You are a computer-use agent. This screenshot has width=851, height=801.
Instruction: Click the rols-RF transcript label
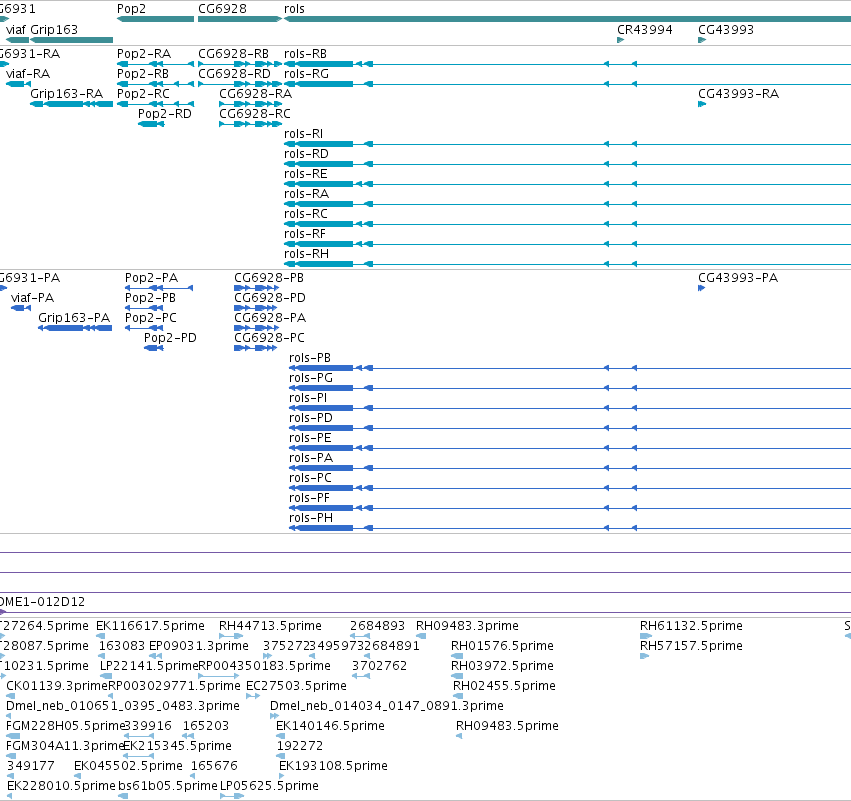[x=305, y=234]
